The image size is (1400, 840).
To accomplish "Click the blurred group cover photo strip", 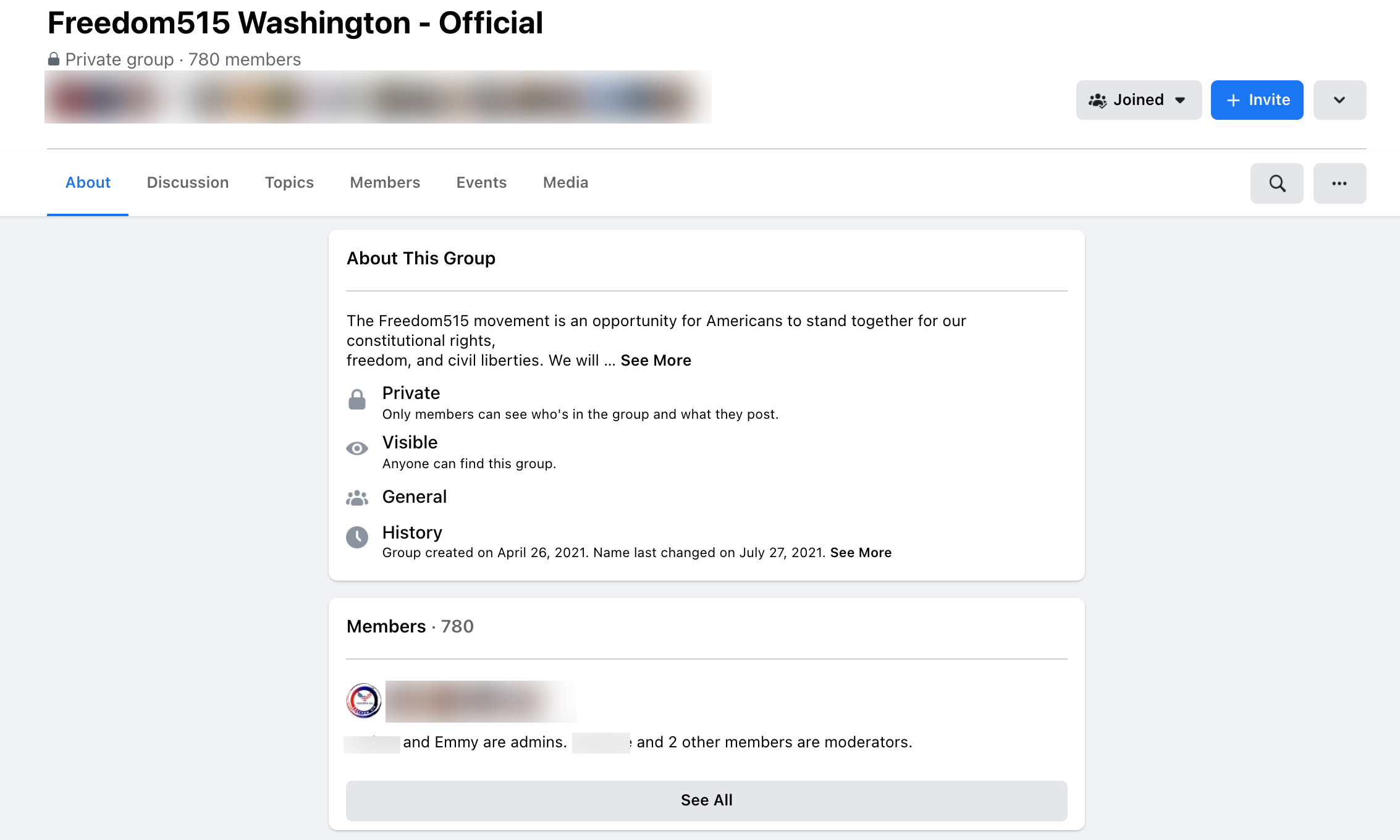I will [377, 98].
